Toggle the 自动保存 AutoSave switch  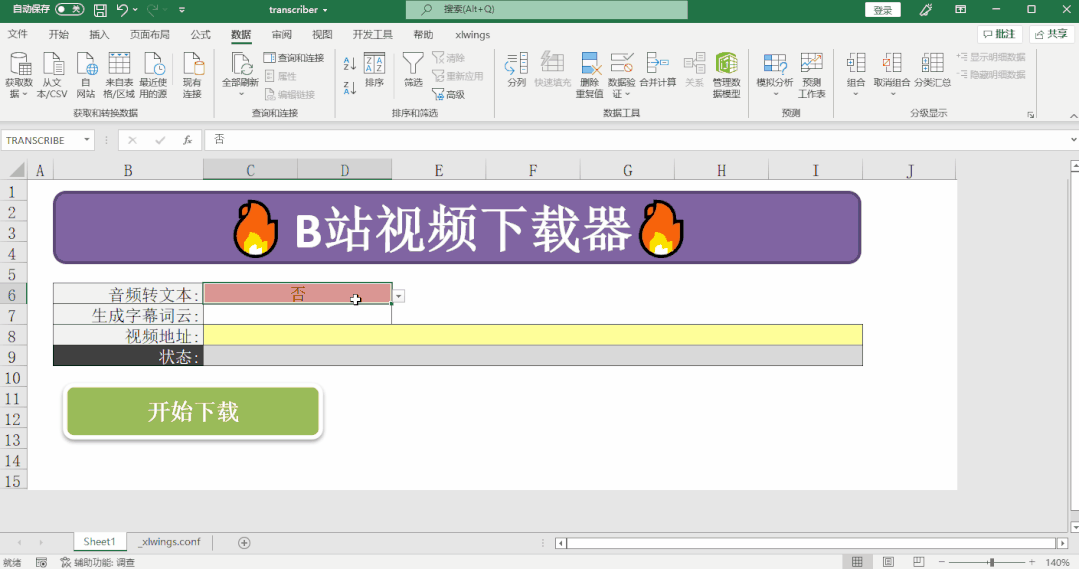tap(69, 10)
